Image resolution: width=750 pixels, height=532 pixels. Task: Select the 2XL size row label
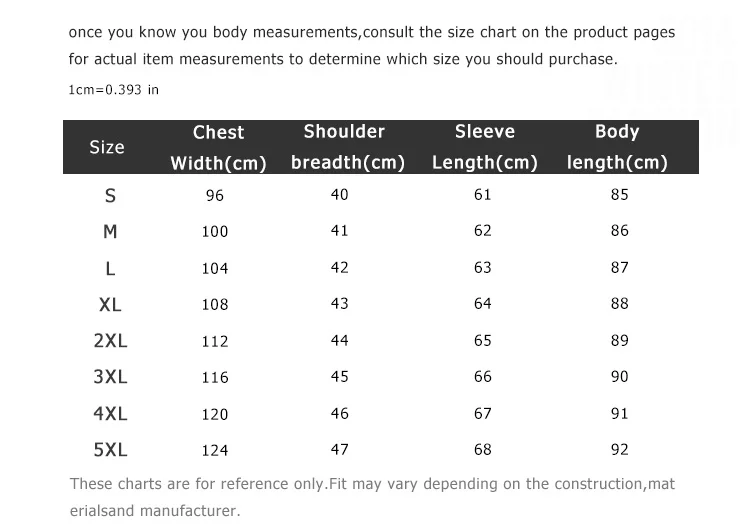tap(110, 341)
